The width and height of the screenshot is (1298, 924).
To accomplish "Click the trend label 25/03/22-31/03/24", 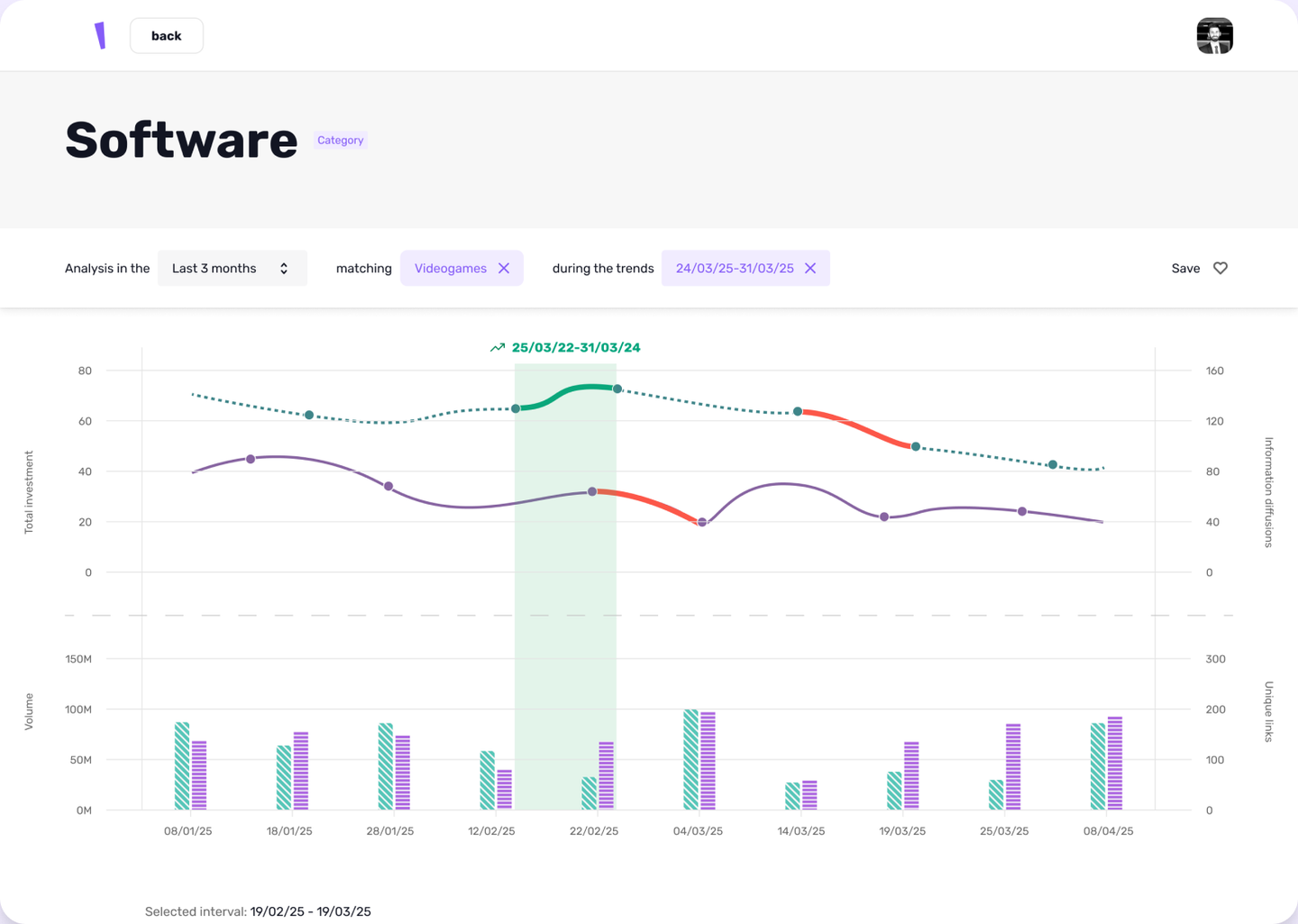I will pyautogui.click(x=576, y=348).
